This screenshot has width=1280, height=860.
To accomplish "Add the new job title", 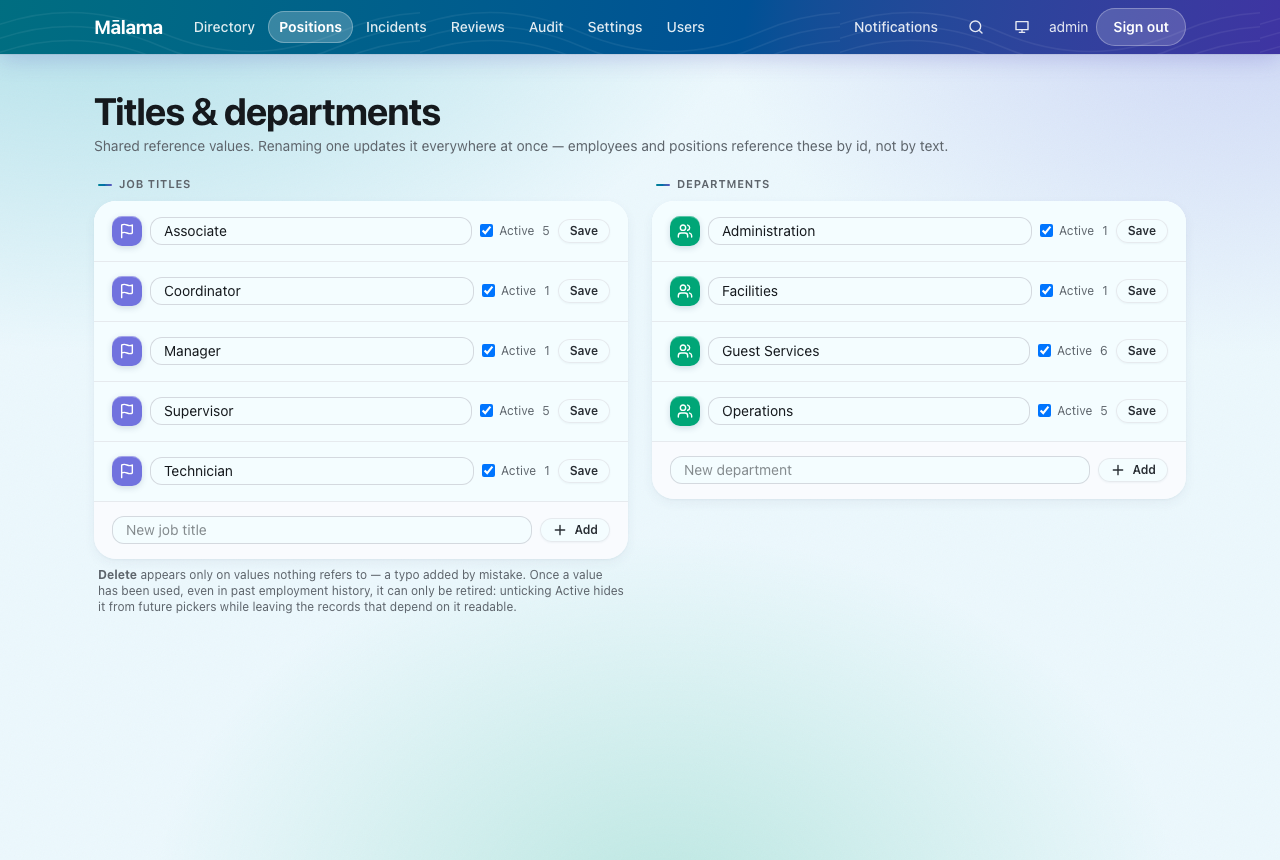I will pos(575,530).
